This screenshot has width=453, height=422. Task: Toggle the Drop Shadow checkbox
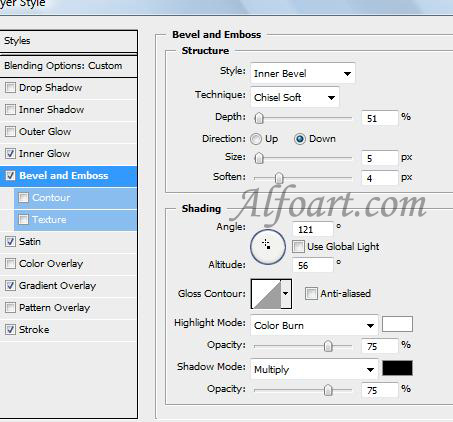point(10,88)
